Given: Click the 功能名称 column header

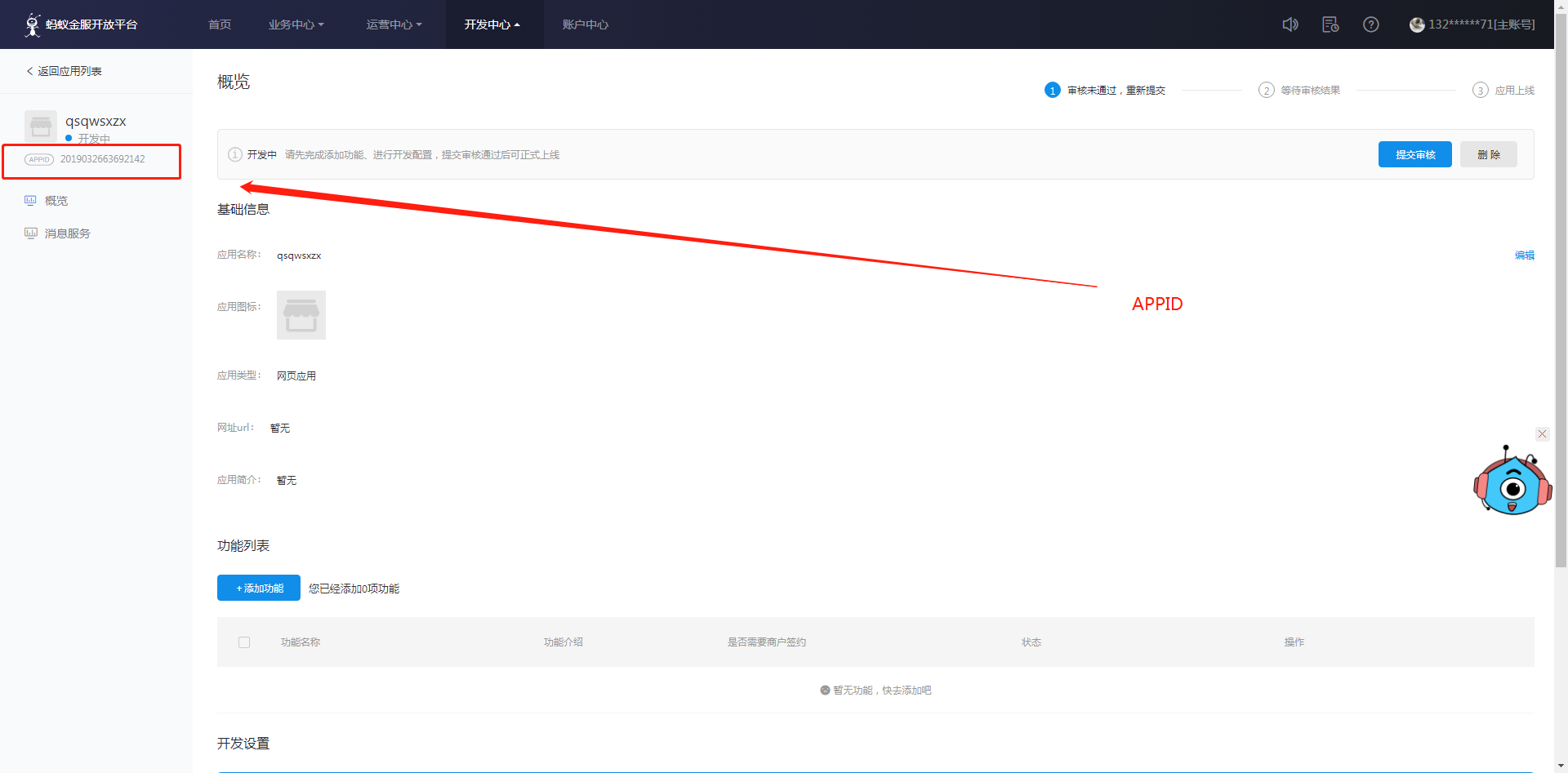Looking at the screenshot, I should click(x=301, y=642).
